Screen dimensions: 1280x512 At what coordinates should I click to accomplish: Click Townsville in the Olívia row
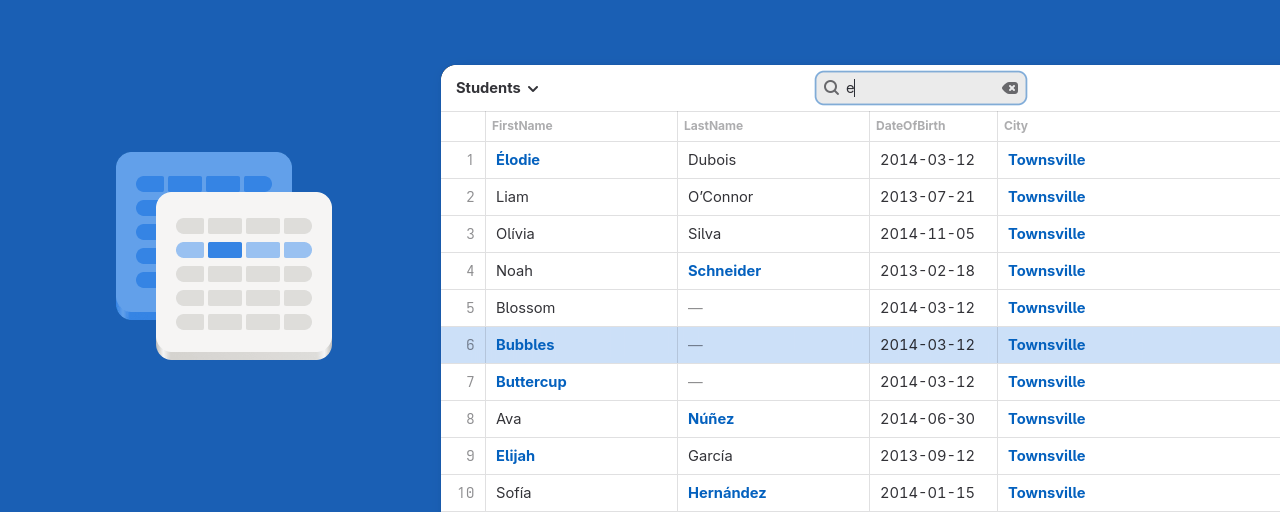(x=1046, y=234)
